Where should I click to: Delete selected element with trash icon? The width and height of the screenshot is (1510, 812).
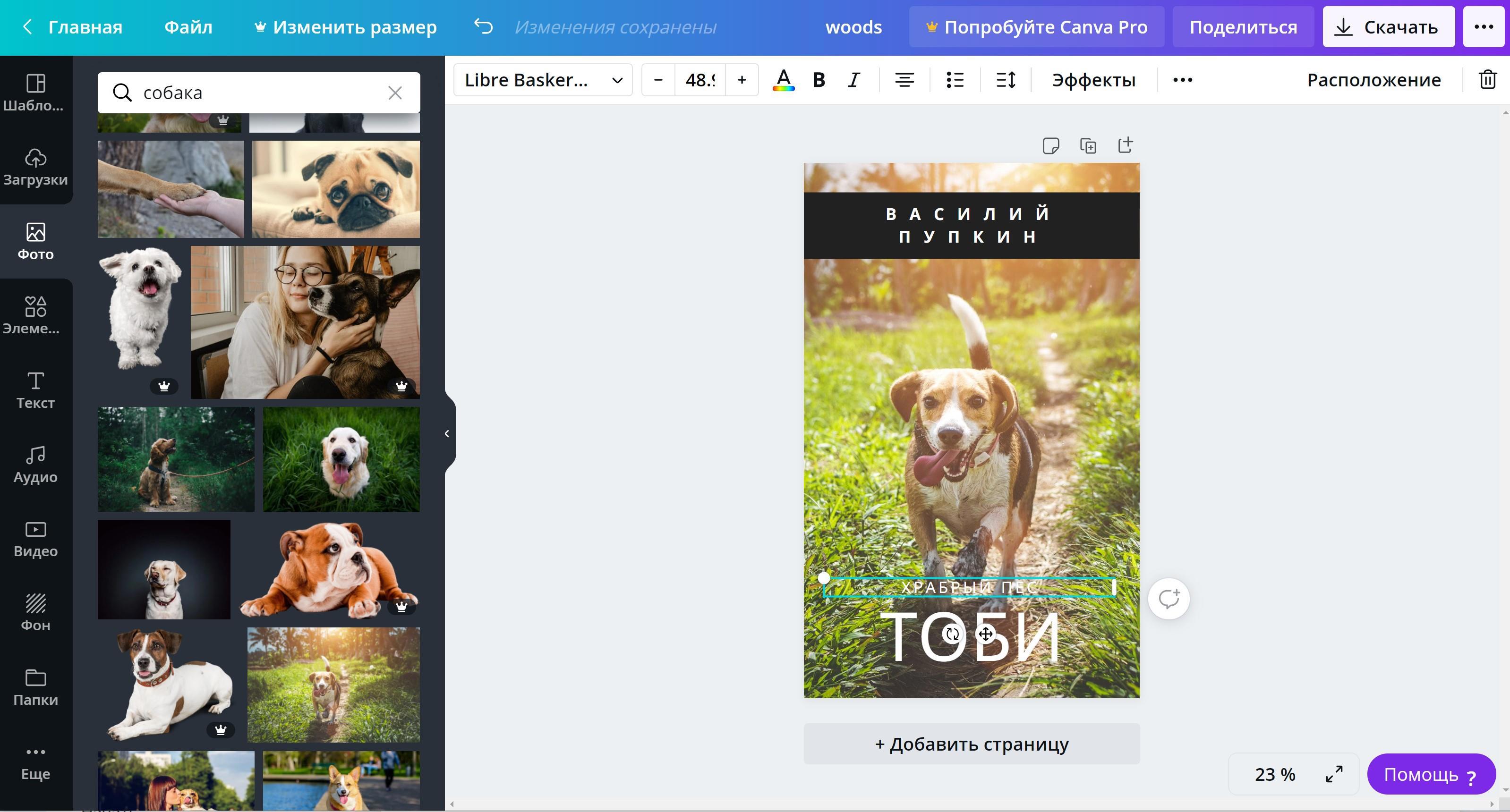click(1487, 80)
